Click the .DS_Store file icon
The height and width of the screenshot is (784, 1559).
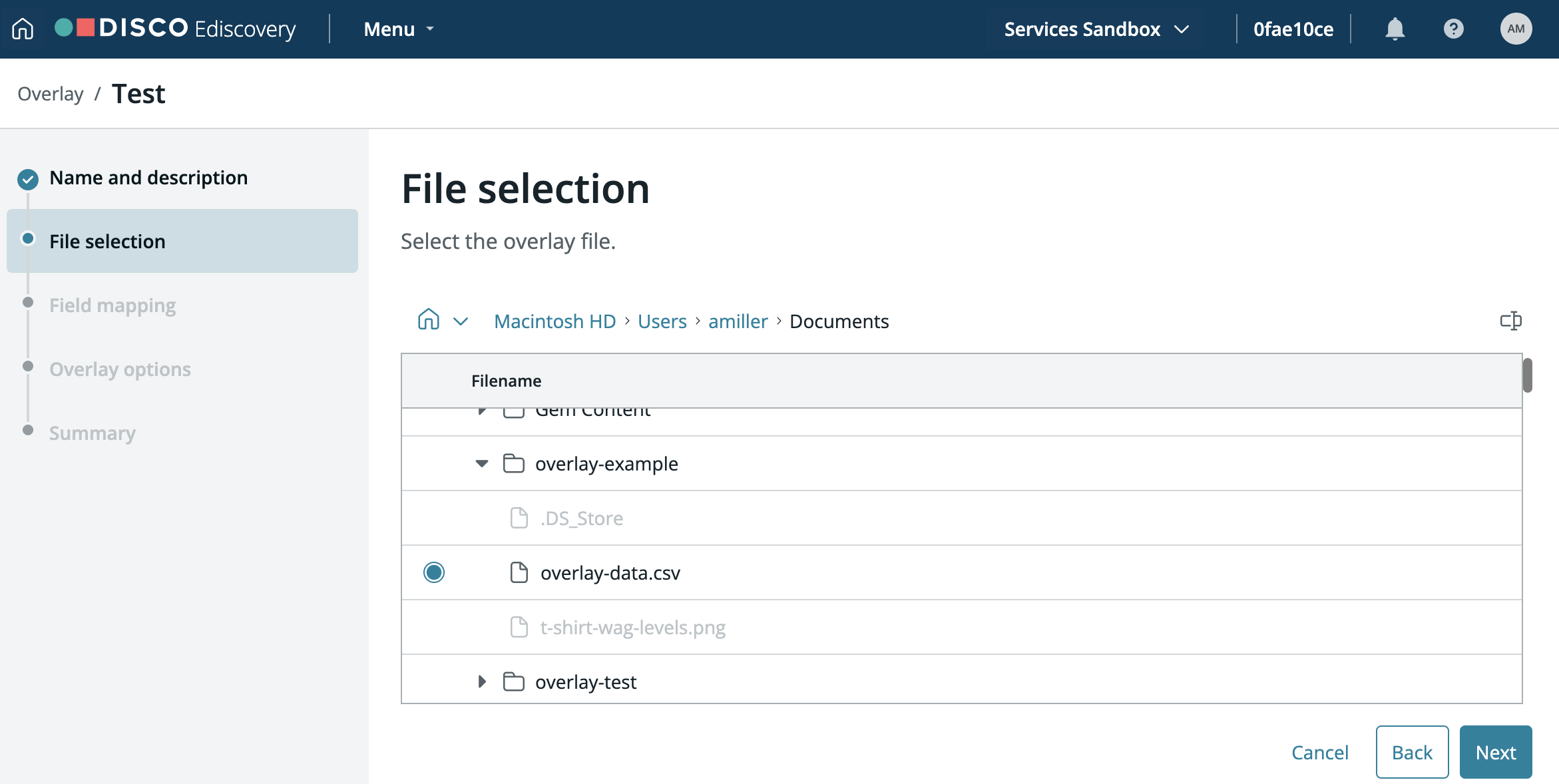pos(519,518)
